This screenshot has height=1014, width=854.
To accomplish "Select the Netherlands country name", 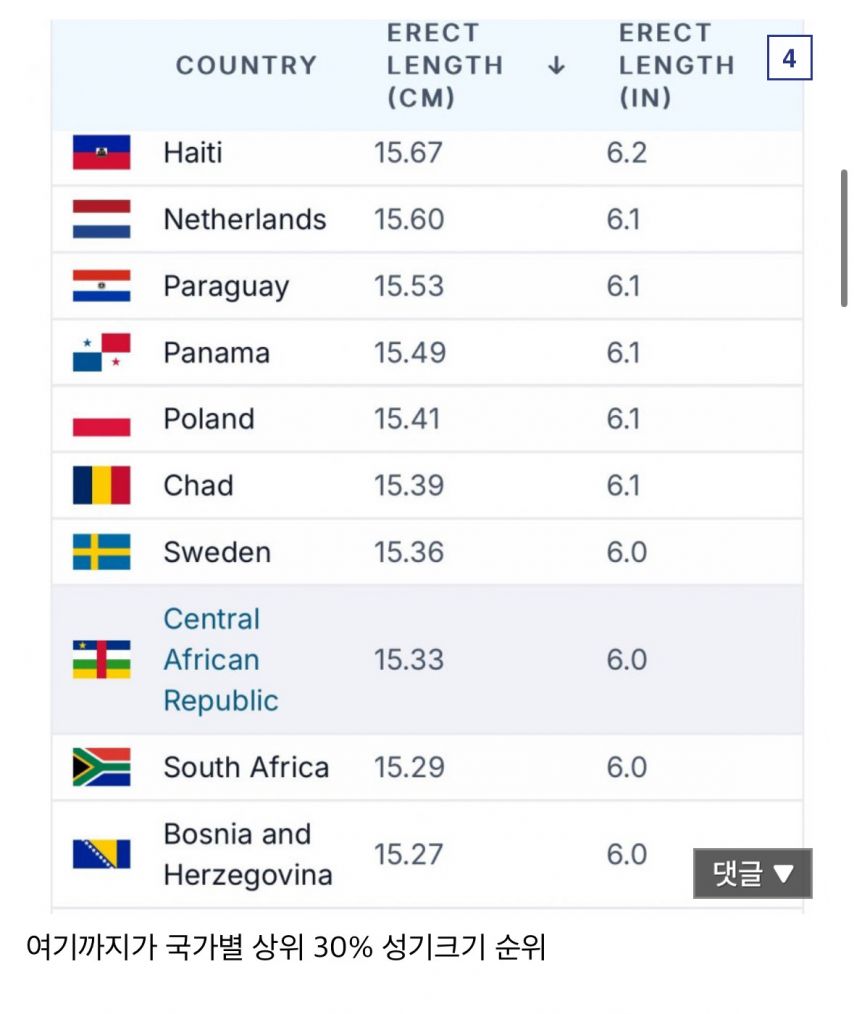I will [x=245, y=219].
